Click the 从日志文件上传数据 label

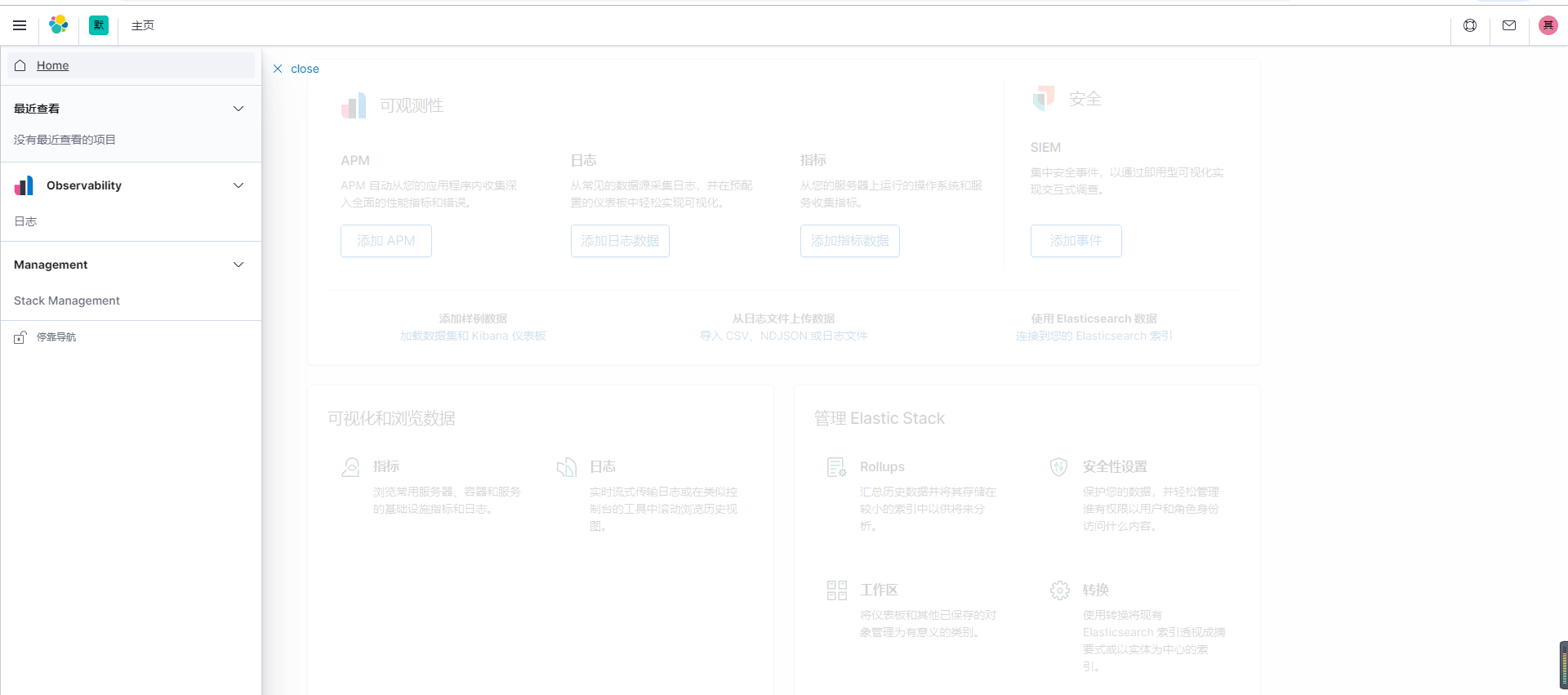tap(784, 319)
